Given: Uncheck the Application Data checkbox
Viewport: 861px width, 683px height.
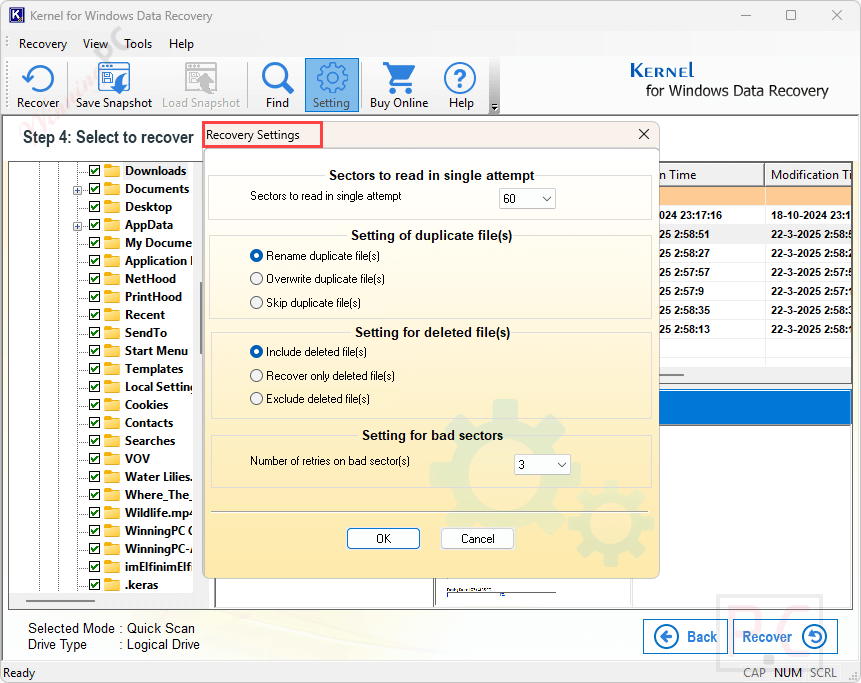Looking at the screenshot, I should (94, 261).
